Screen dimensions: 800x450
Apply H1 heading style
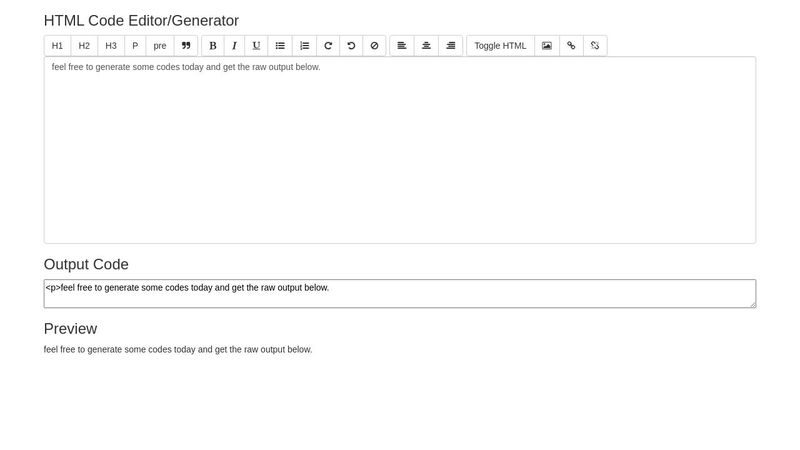pos(57,46)
